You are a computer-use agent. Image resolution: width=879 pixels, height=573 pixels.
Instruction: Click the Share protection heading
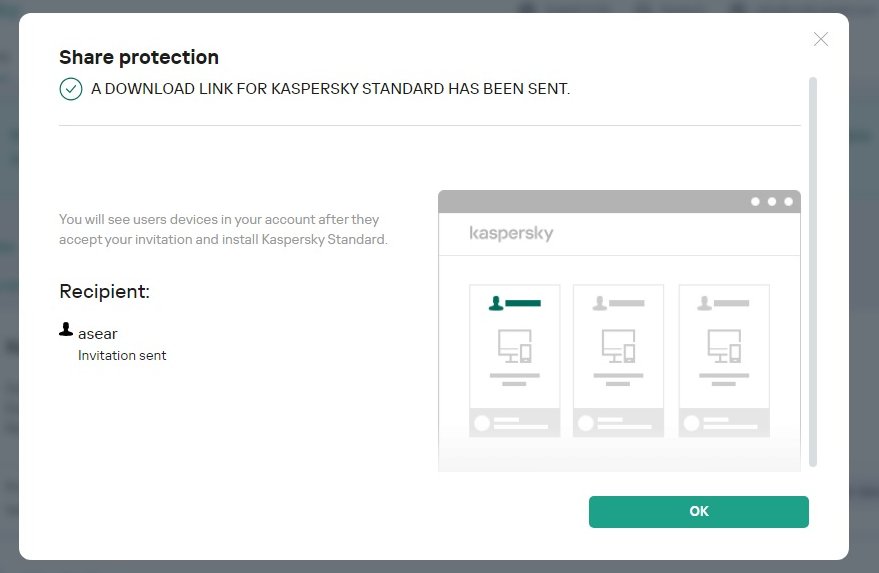[139, 57]
